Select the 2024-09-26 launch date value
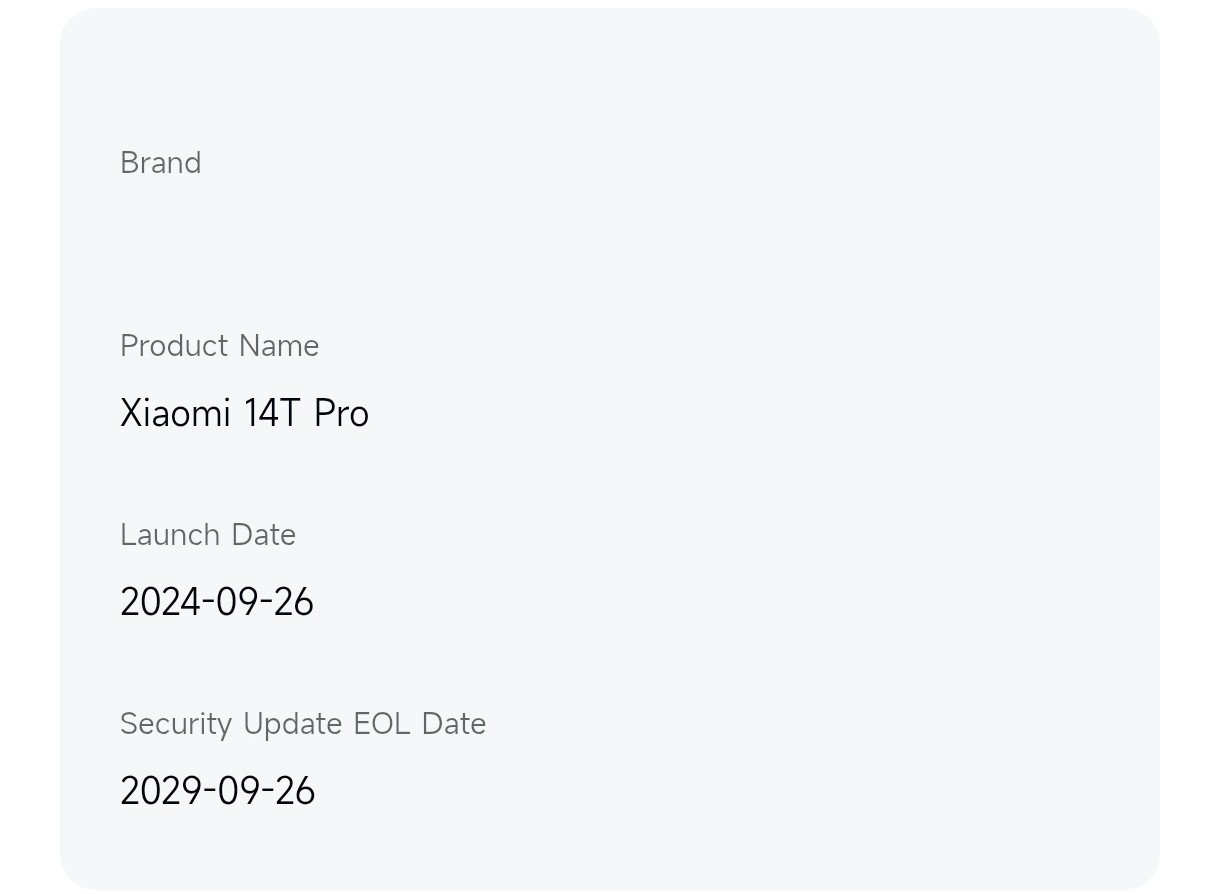This screenshot has height=894, width=1220. pos(216,602)
